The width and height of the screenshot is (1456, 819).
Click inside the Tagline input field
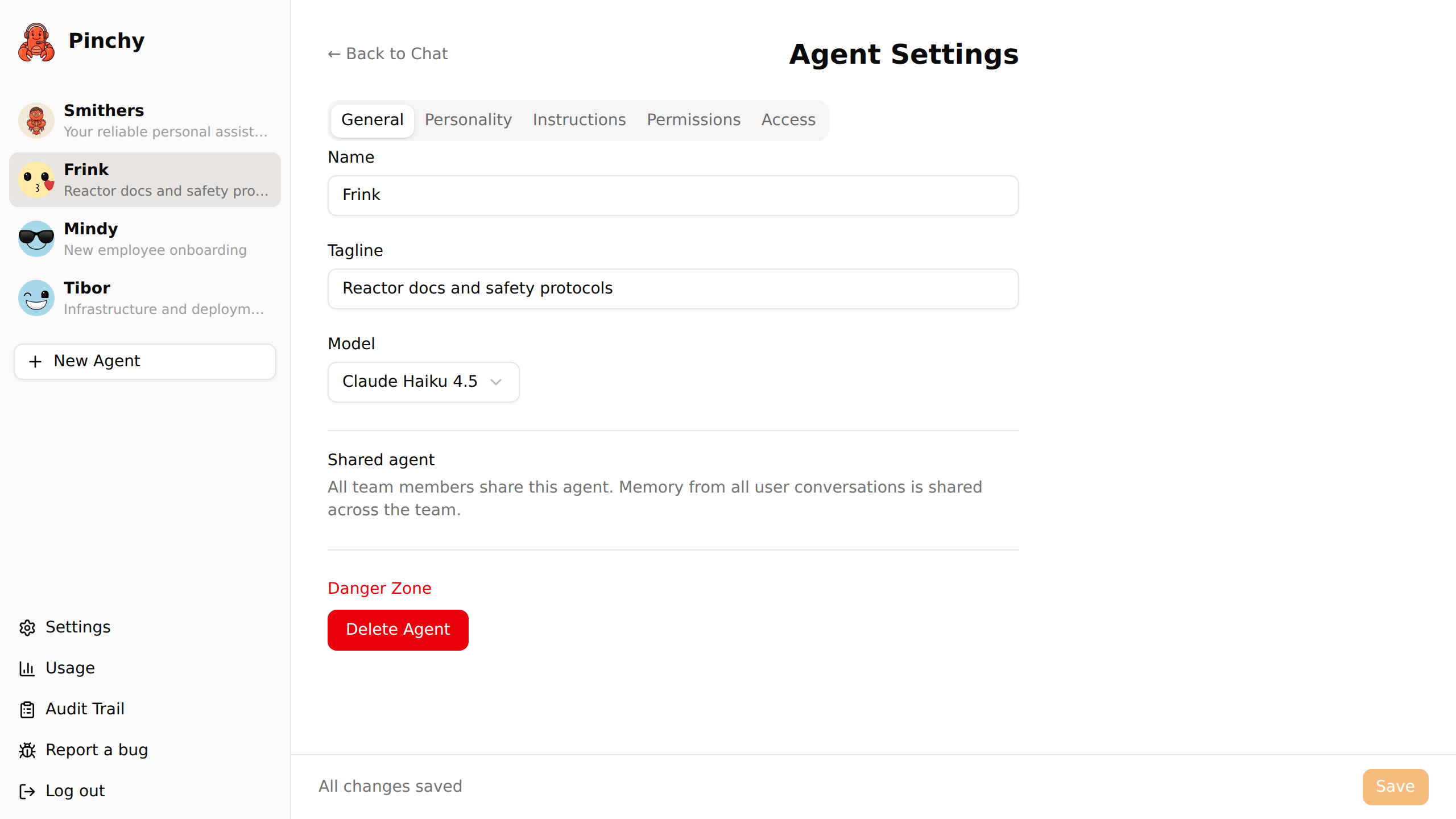672,288
